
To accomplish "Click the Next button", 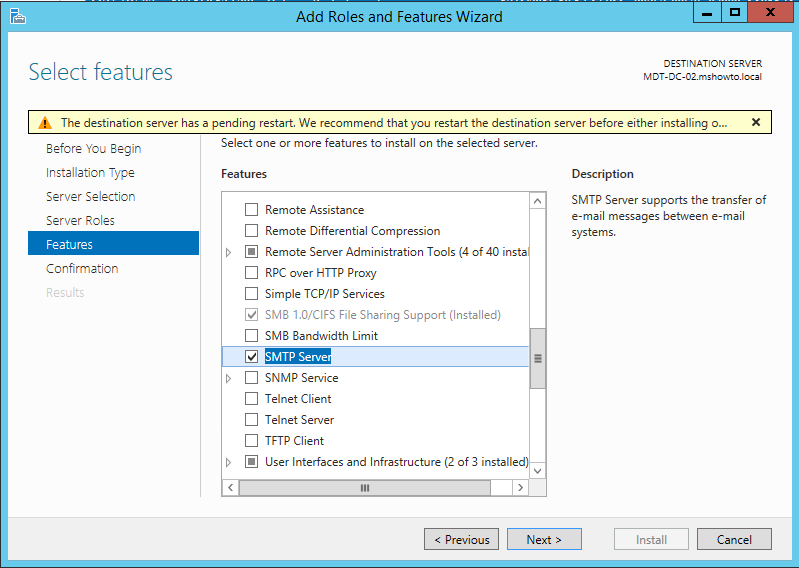I will pos(544,539).
